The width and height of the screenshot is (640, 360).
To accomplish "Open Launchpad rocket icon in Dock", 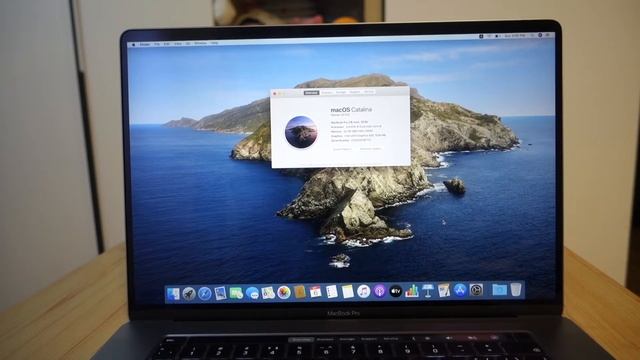I will click(189, 293).
